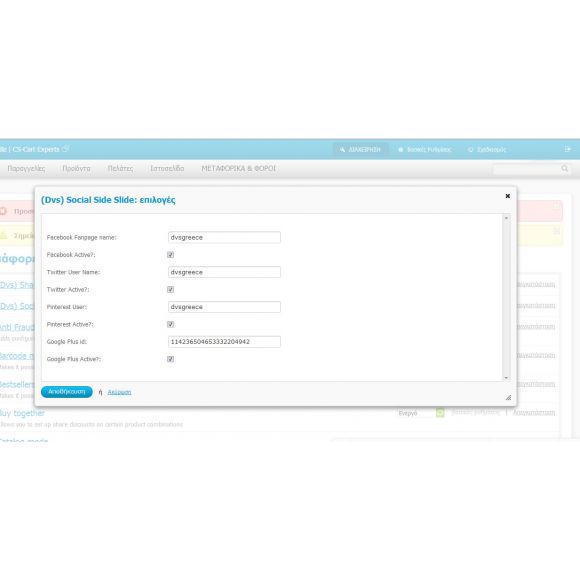Click the 'Facebook Fanpage name:' label
This screenshot has height=580, width=580.
coord(81,237)
